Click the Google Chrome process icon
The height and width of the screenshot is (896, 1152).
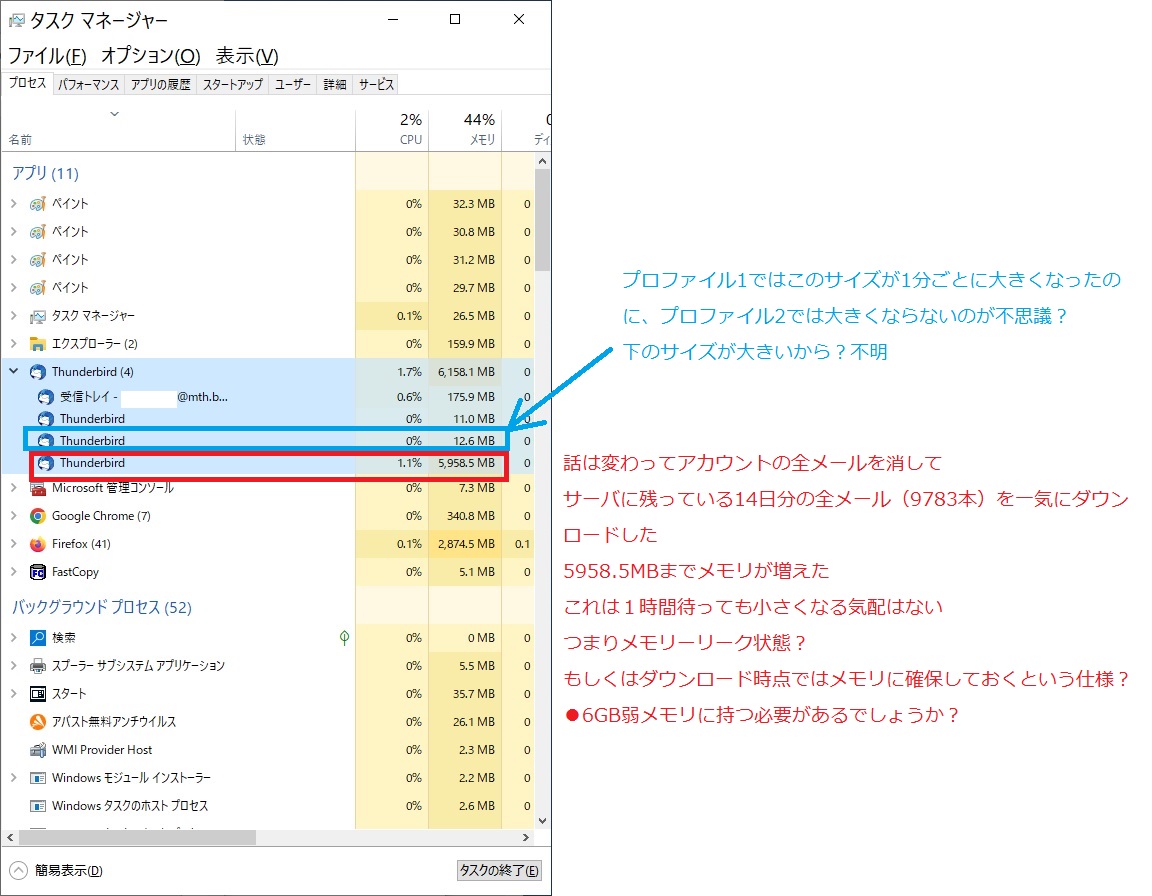pyautogui.click(x=38, y=516)
